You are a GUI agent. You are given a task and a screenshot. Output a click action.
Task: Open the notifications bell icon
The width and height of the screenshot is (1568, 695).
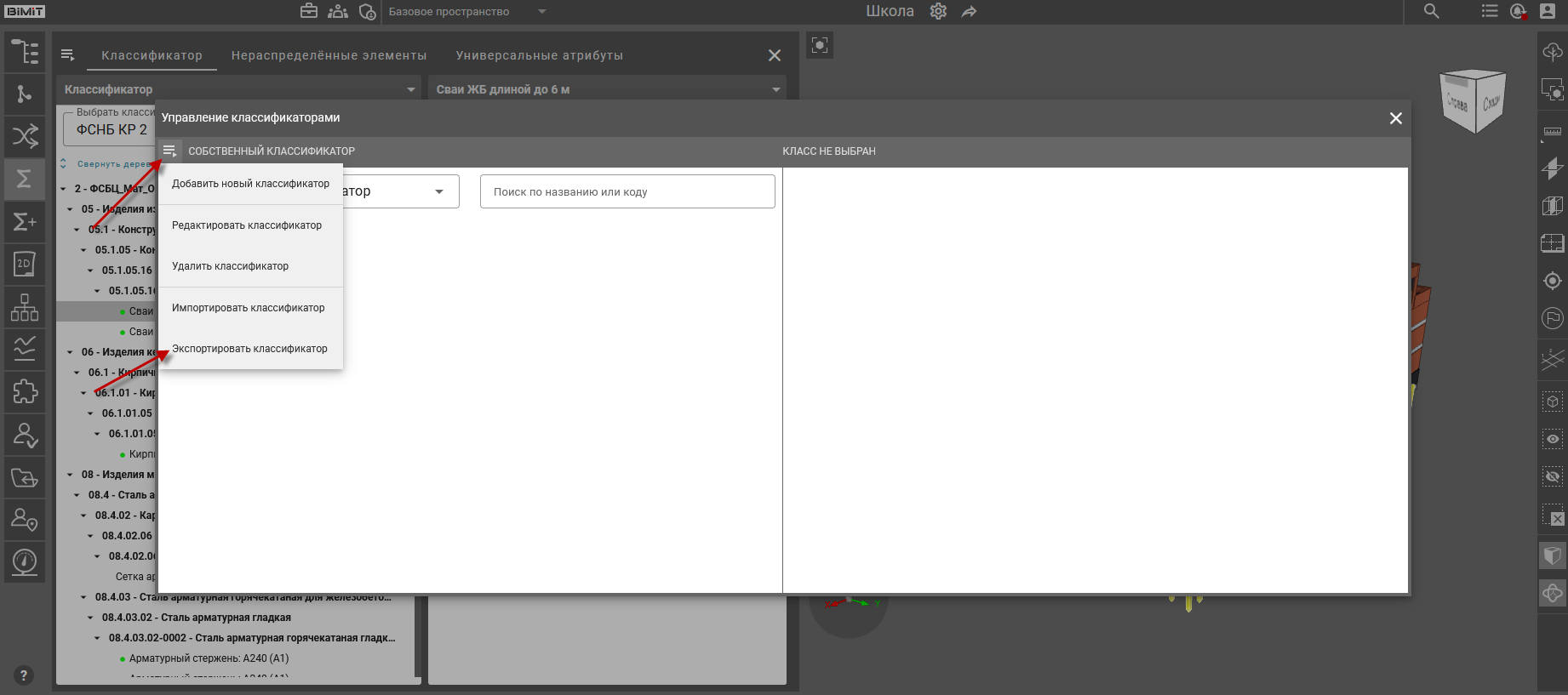point(1518,11)
